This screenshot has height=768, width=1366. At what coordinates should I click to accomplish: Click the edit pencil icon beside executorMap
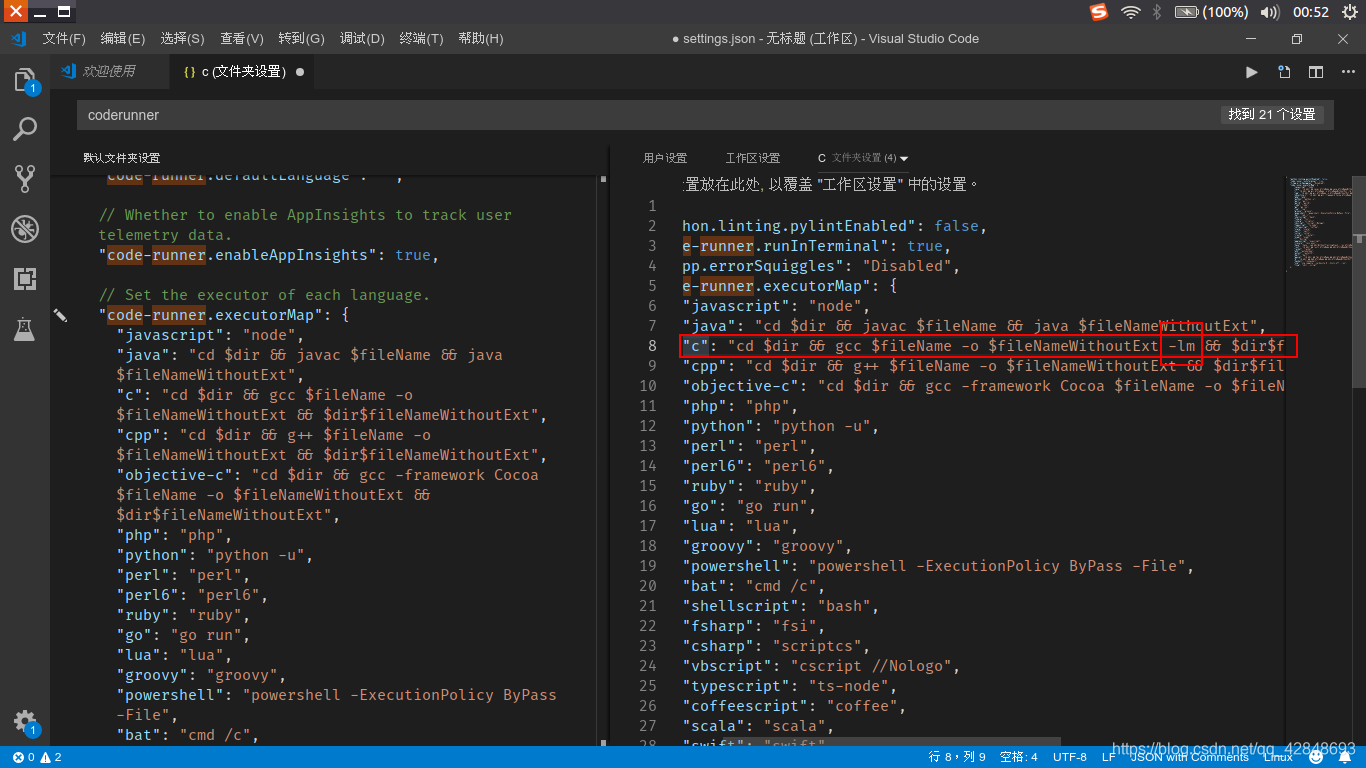(x=61, y=314)
